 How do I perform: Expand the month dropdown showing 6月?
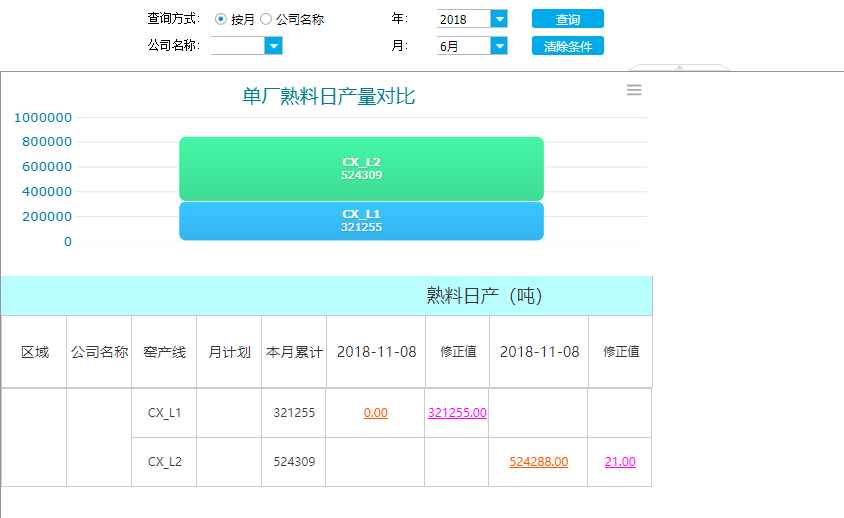point(499,46)
